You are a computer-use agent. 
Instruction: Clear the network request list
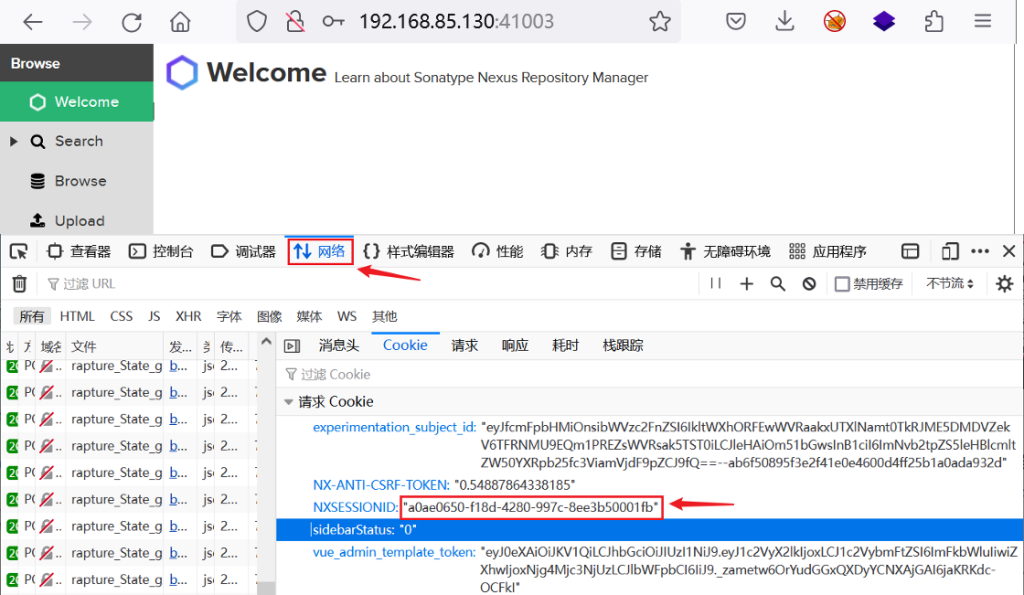(20, 283)
